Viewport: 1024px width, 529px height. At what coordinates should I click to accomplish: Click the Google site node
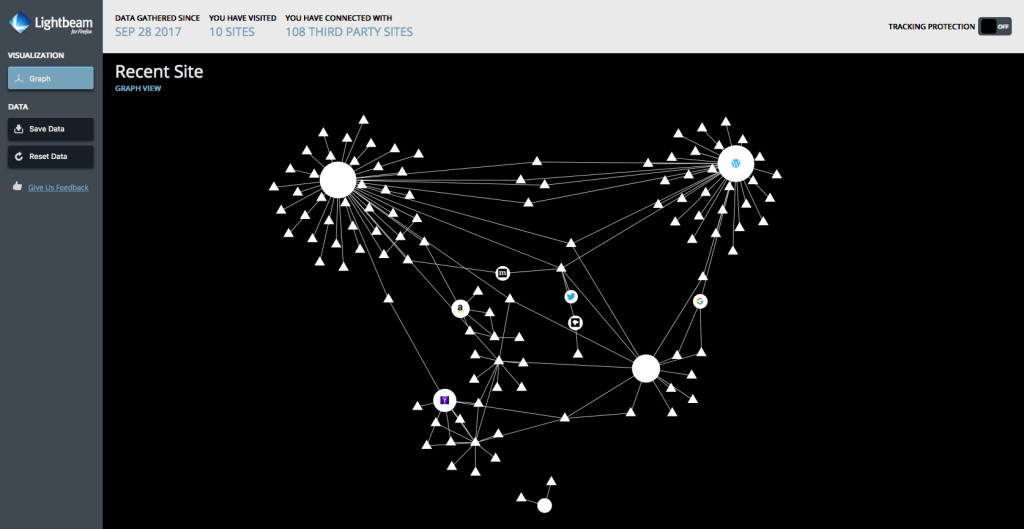(700, 301)
